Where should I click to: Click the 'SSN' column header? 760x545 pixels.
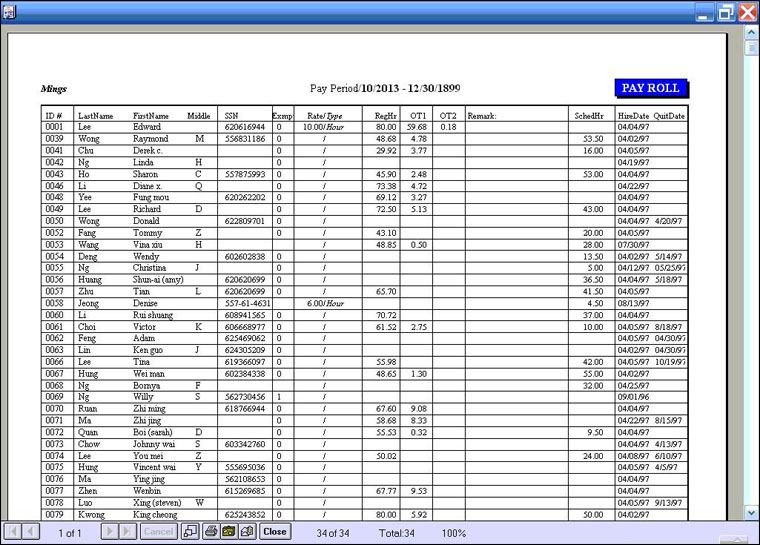(231, 116)
